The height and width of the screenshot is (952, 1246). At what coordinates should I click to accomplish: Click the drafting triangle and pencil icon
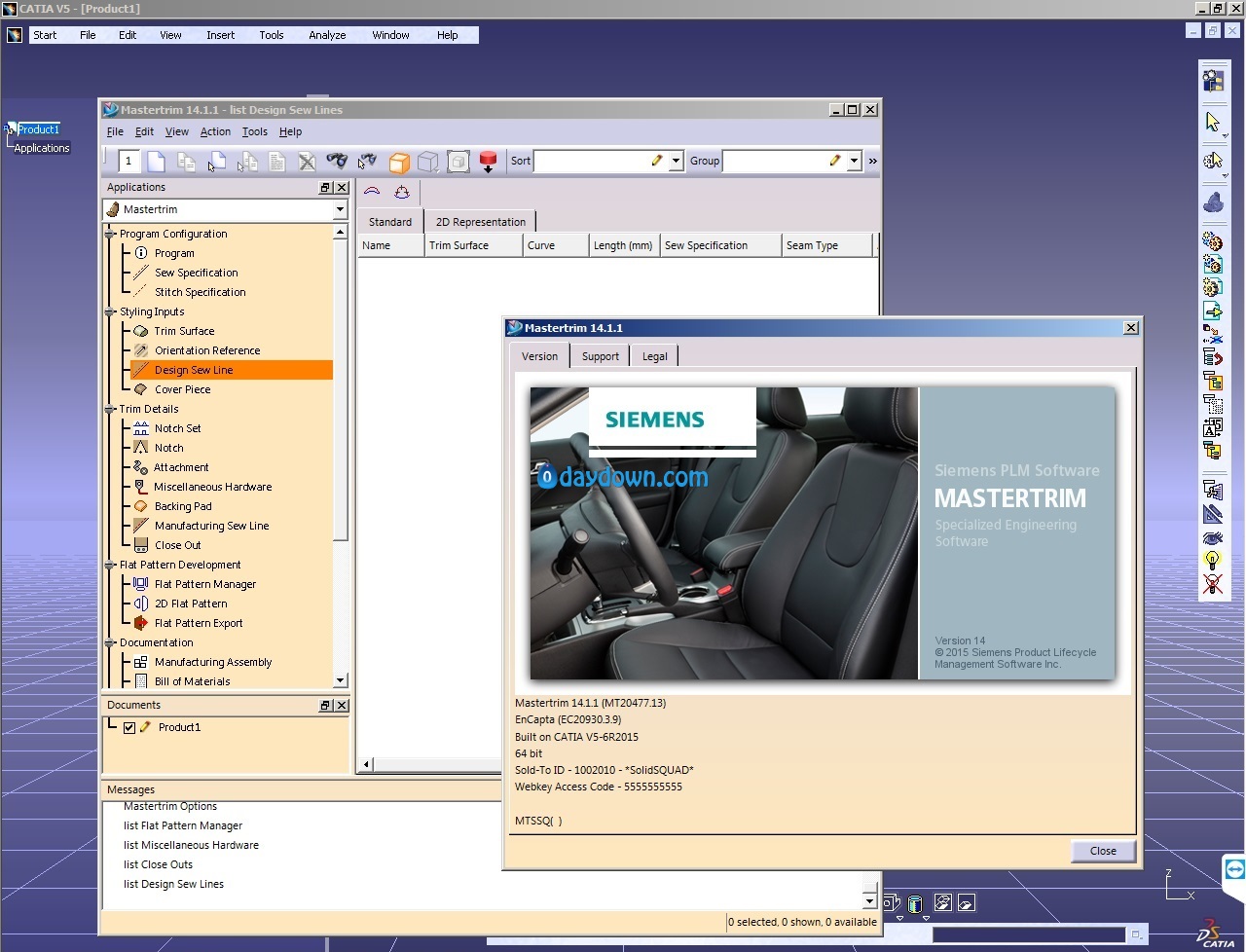coord(1212,513)
